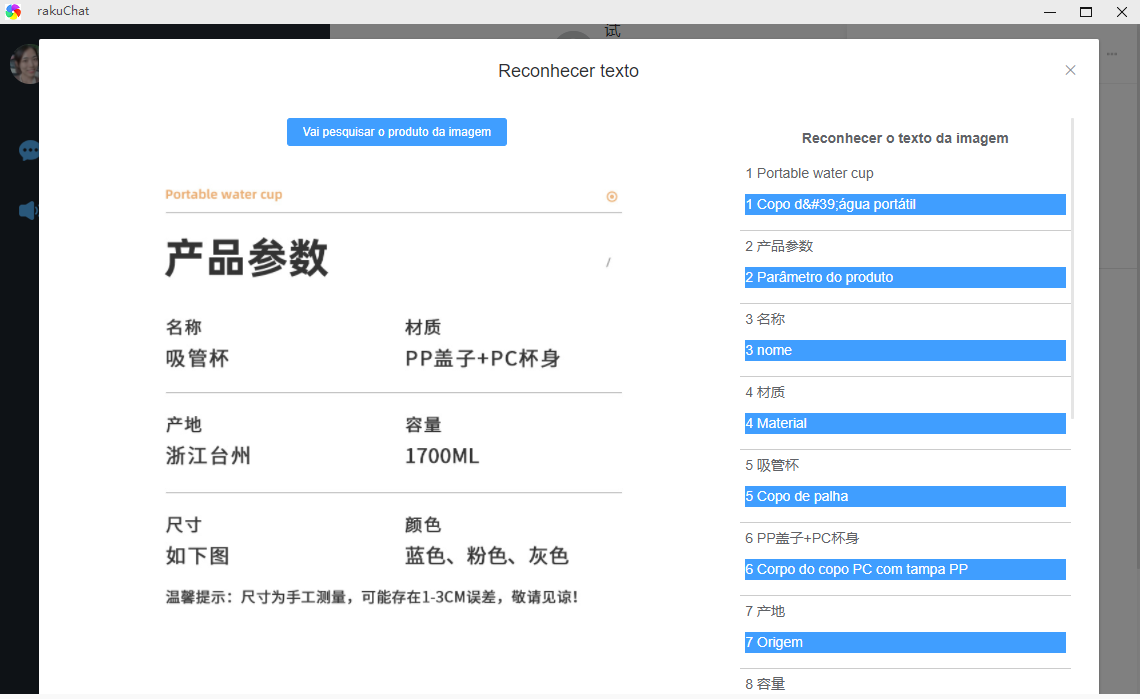Select translation "2 Parâmetro do produto"
The width and height of the screenshot is (1140, 699).
(905, 277)
